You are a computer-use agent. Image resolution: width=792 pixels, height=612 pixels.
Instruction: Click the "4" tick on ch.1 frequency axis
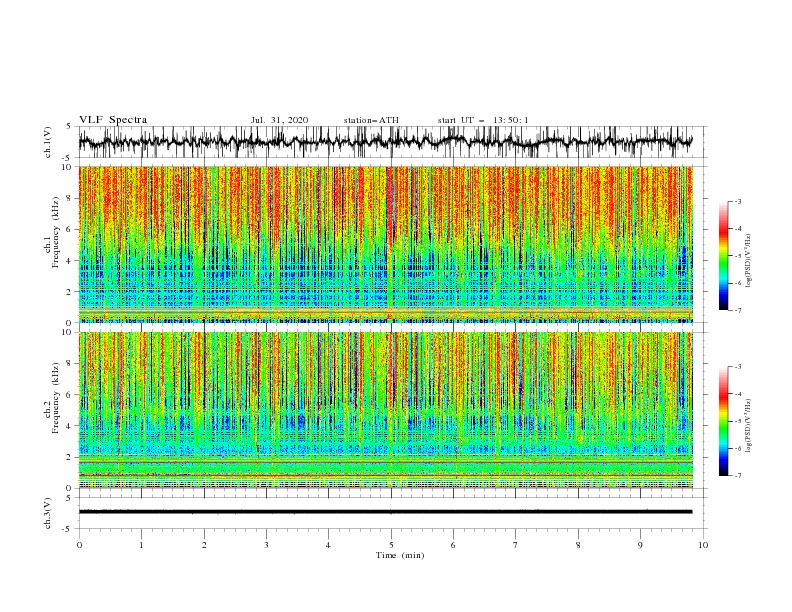point(71,261)
